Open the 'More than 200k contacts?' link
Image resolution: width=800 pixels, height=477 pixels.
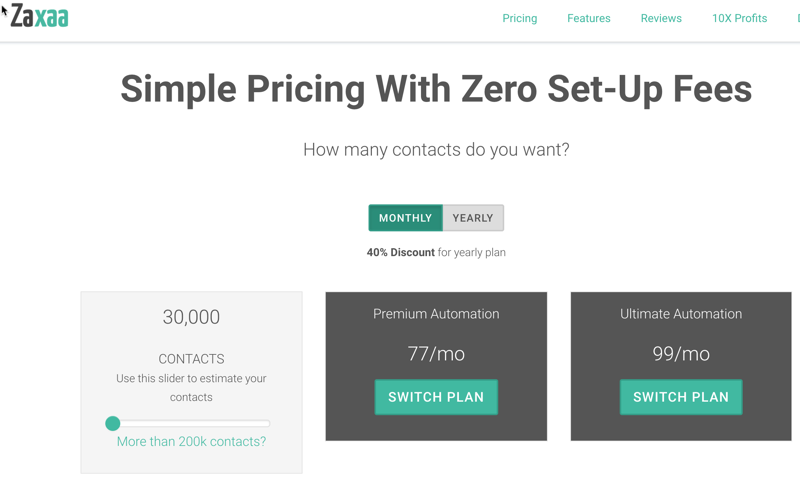click(x=191, y=441)
